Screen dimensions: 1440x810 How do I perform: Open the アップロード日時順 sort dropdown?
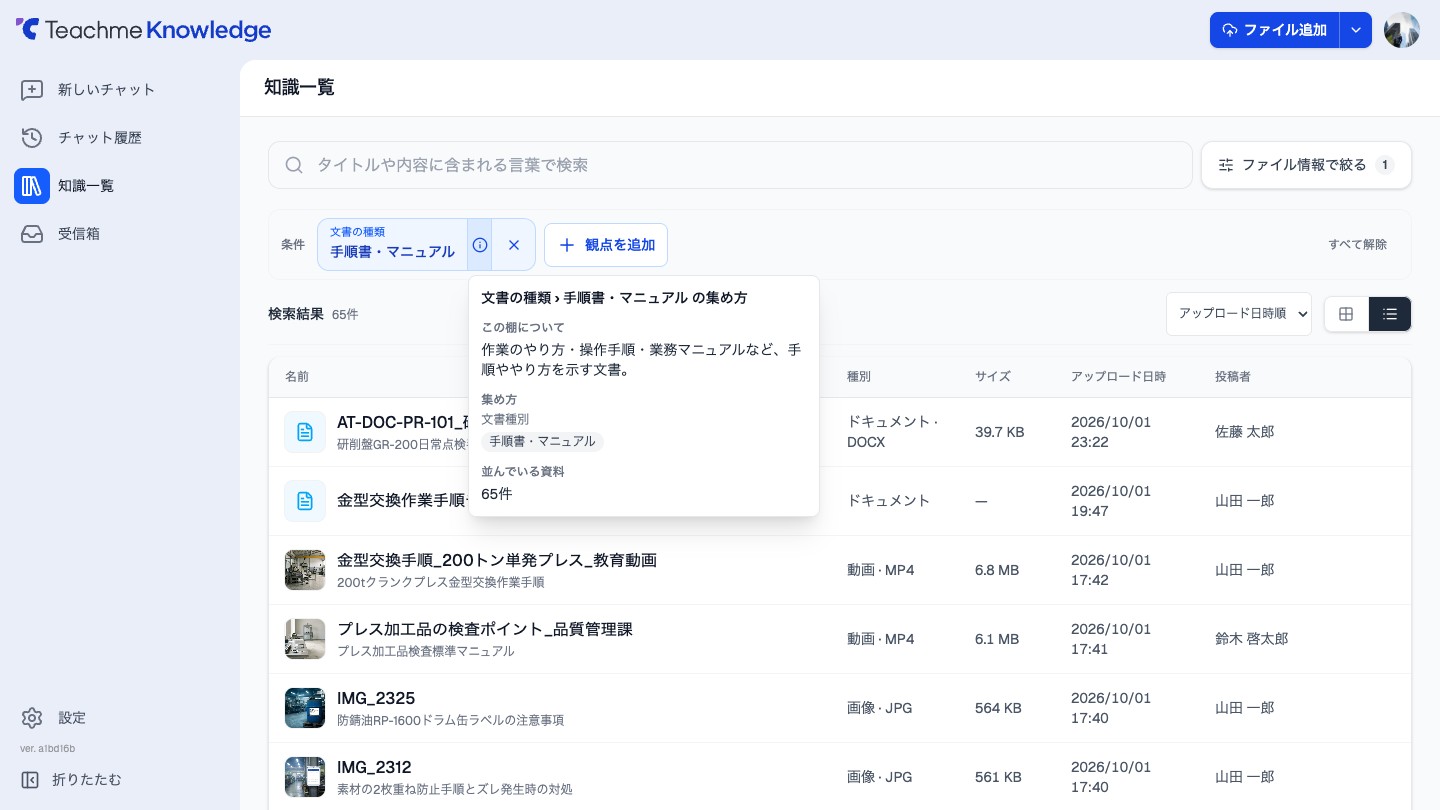tap(1239, 314)
